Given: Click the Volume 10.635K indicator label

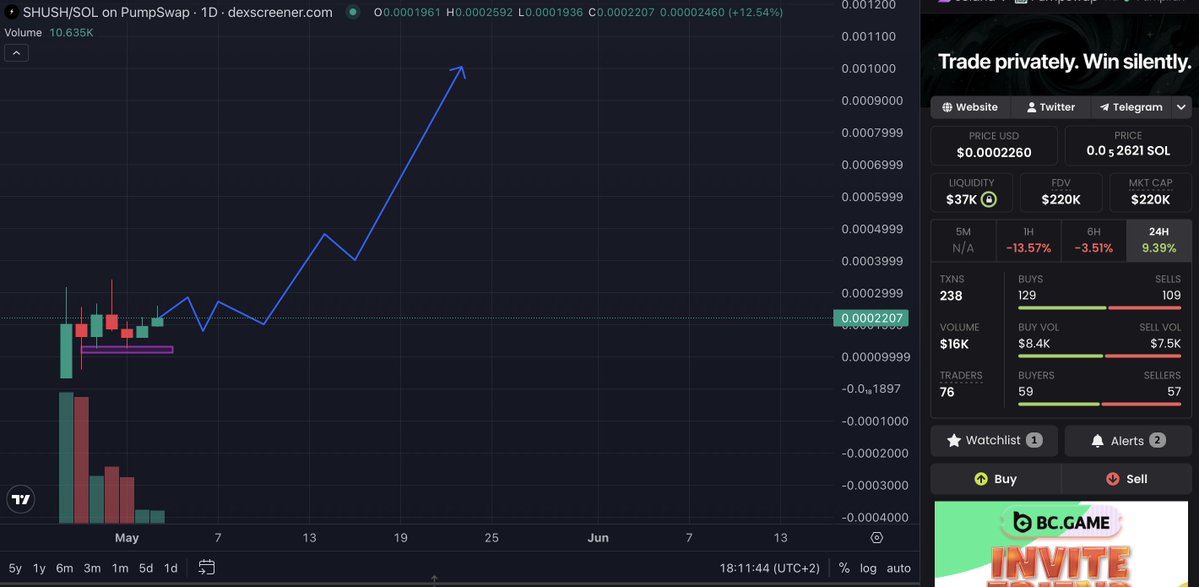Looking at the screenshot, I should click(x=49, y=33).
